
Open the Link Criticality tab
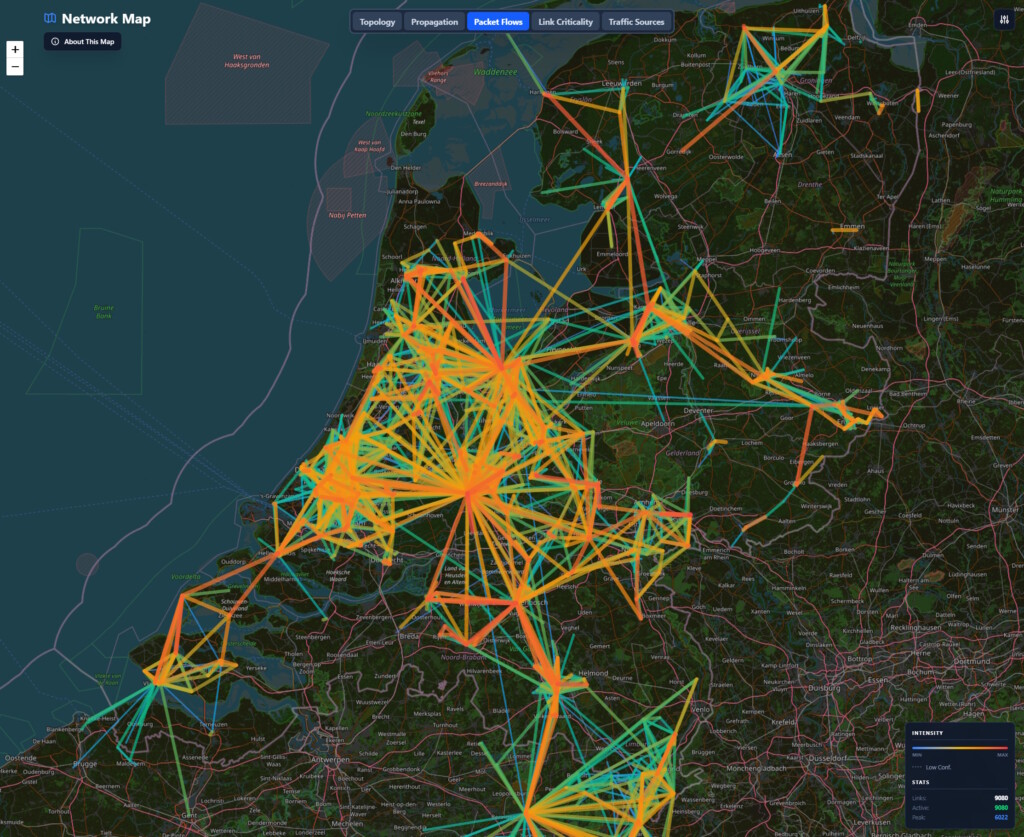[565, 22]
